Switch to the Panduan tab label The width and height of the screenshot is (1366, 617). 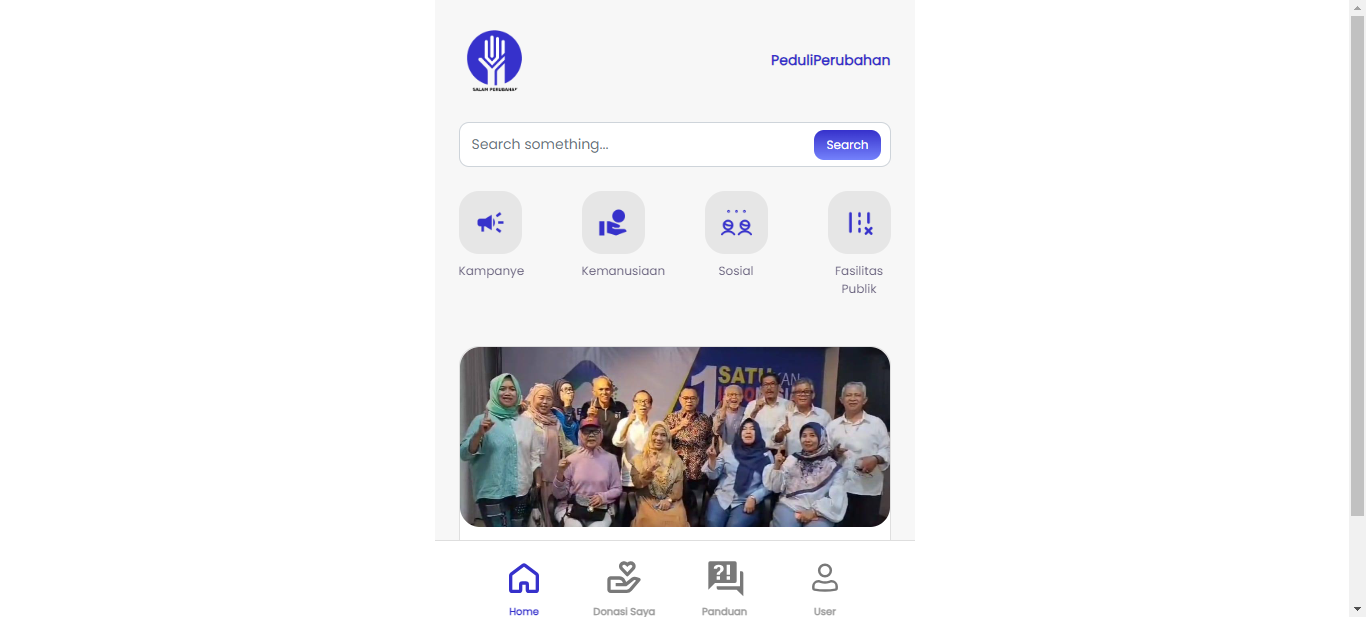tap(725, 611)
